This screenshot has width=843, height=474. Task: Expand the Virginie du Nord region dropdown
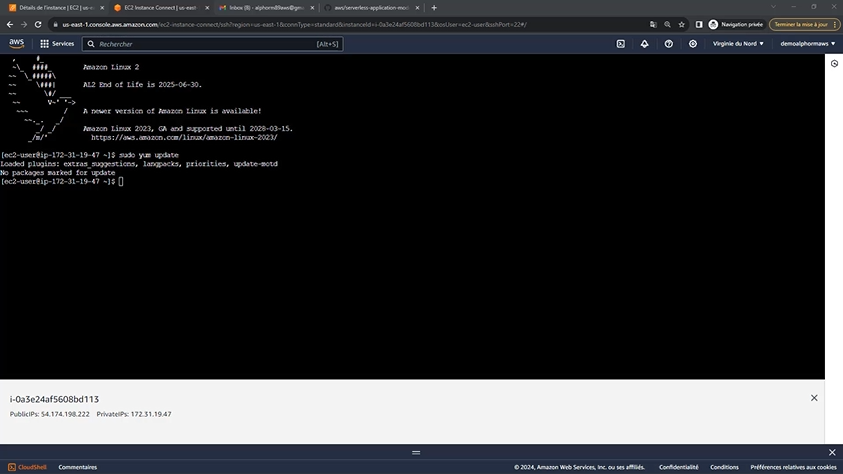738,44
